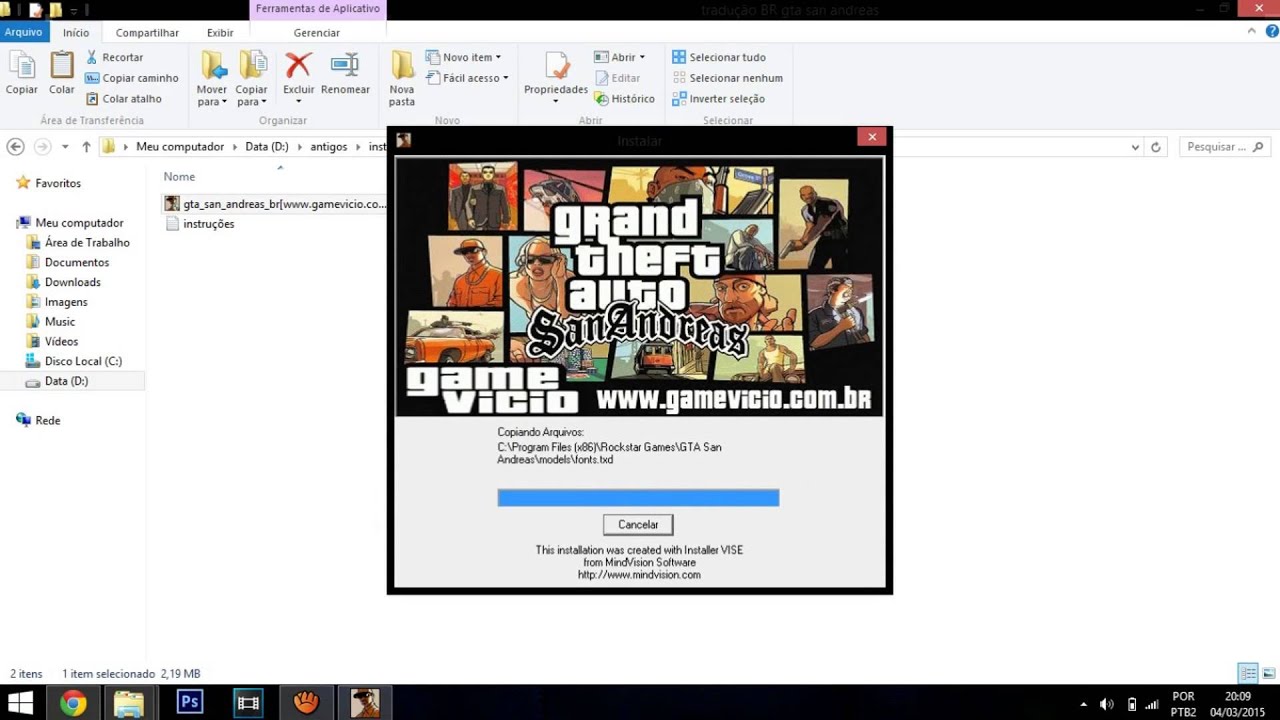Click Colar atalho in the ribbon

tap(123, 99)
